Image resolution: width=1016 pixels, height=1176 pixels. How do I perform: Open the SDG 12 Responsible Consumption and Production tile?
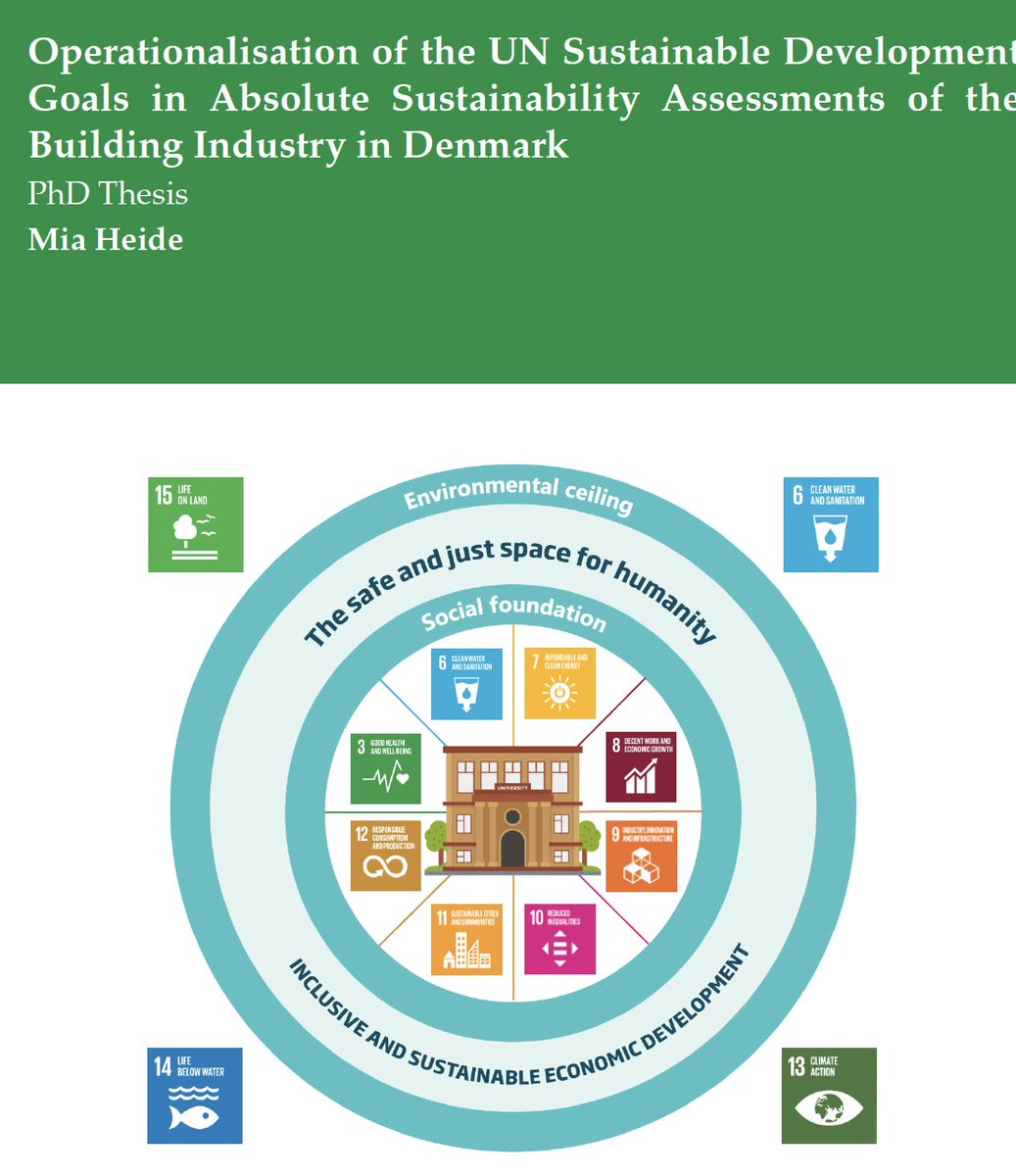coord(385,855)
